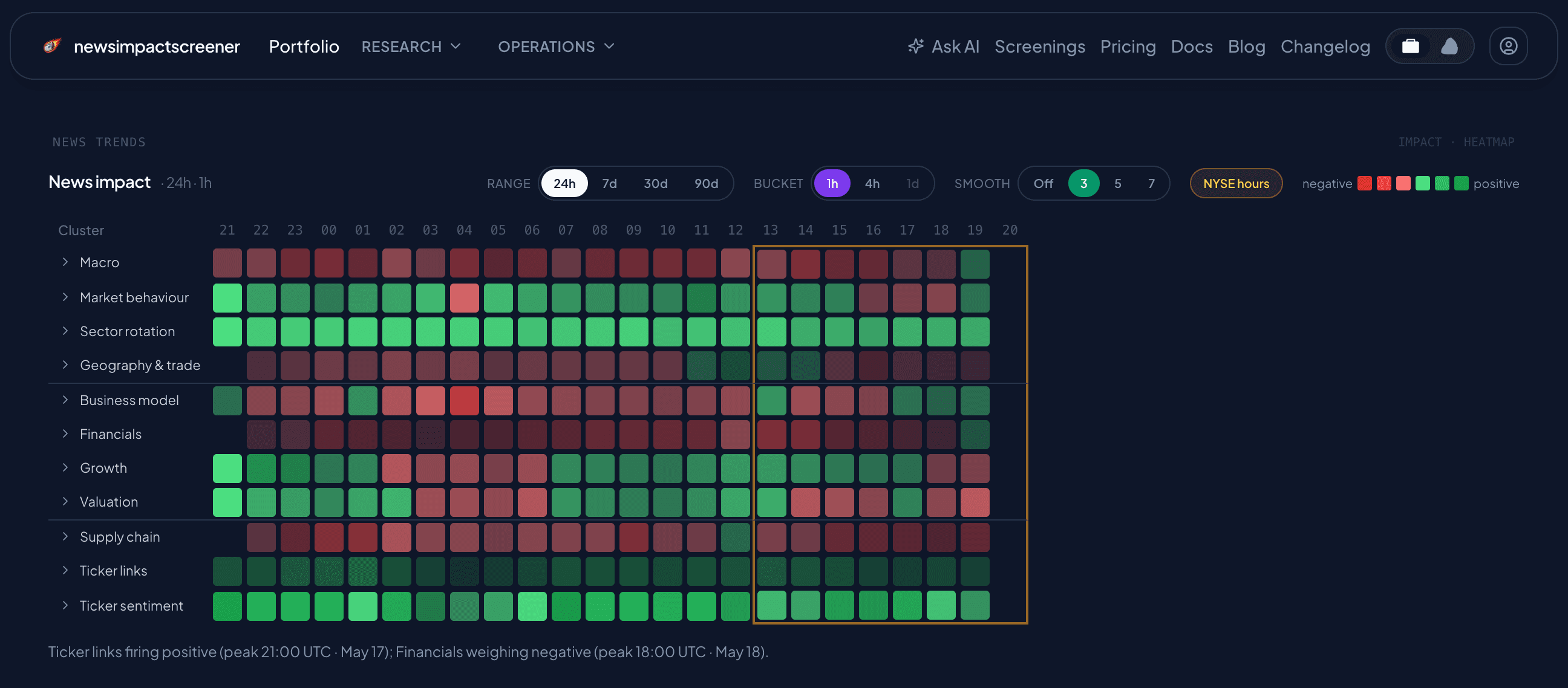The height and width of the screenshot is (688, 1568).
Task: Select the 90d range option
Action: pos(706,183)
